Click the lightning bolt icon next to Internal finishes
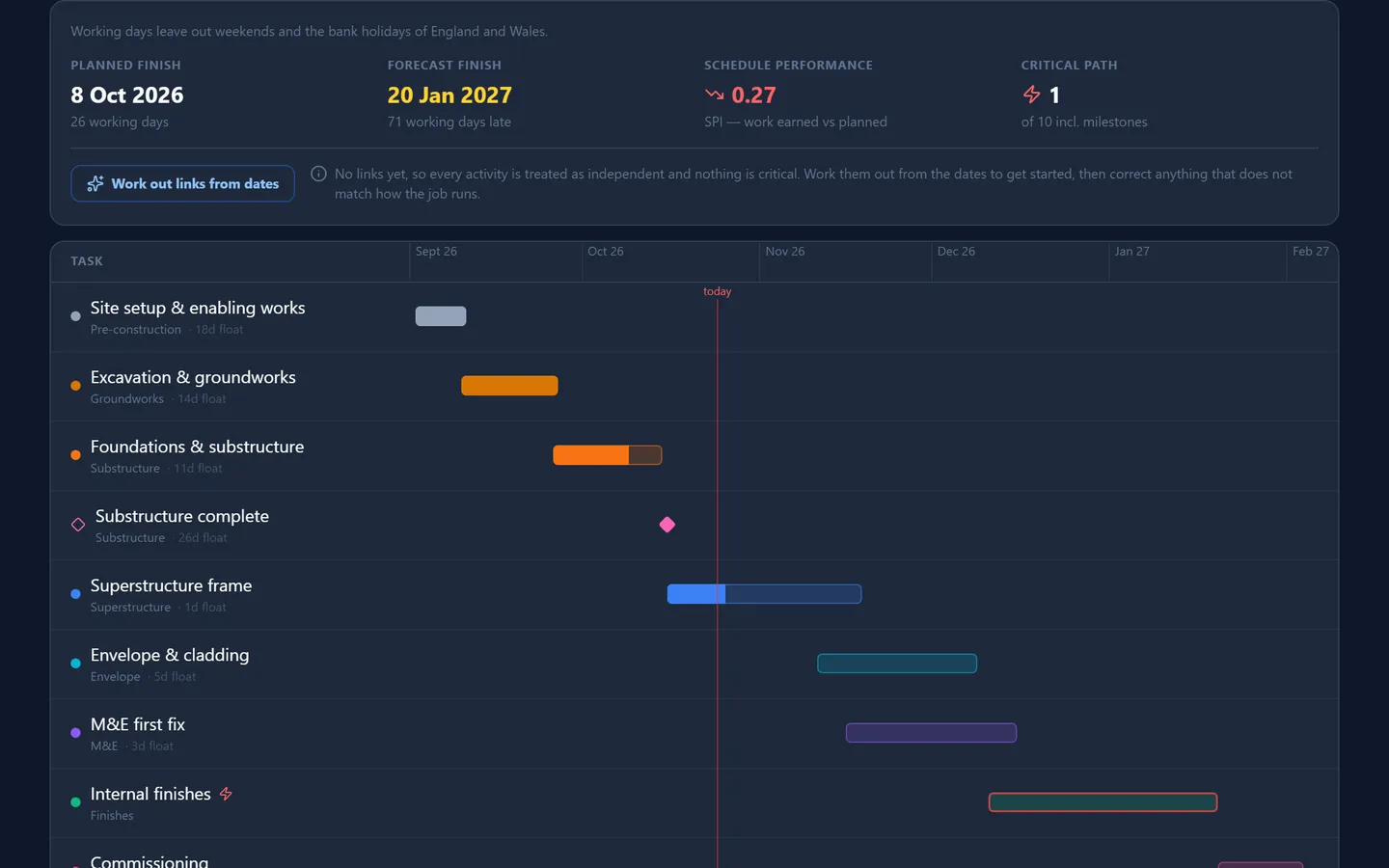 (x=226, y=794)
